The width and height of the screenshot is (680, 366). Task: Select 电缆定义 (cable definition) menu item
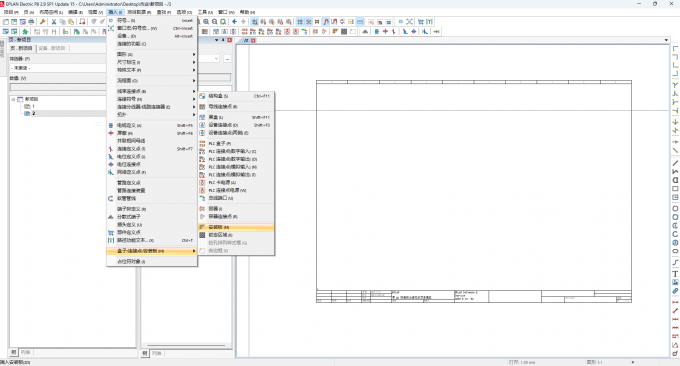152,125
